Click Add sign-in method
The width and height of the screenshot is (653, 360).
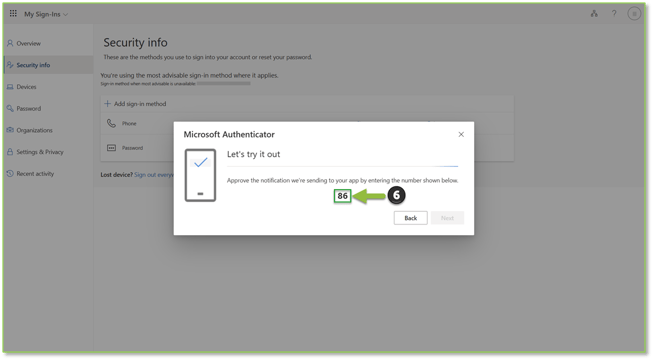pos(135,104)
